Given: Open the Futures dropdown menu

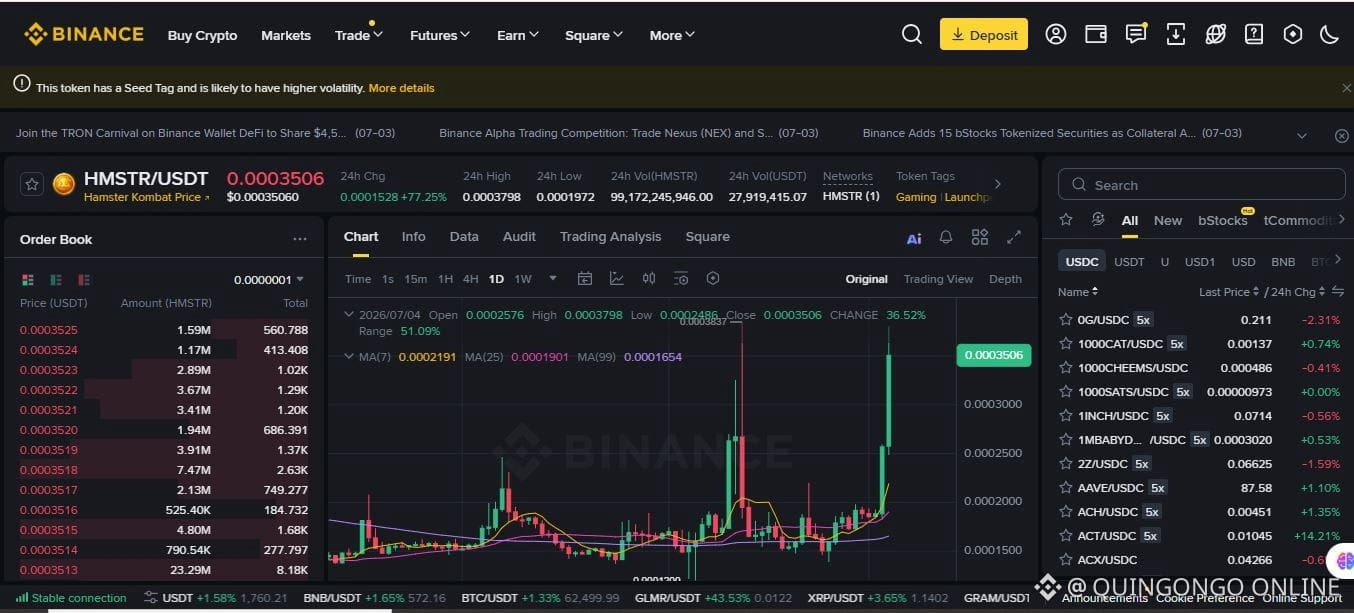Looking at the screenshot, I should (x=440, y=35).
